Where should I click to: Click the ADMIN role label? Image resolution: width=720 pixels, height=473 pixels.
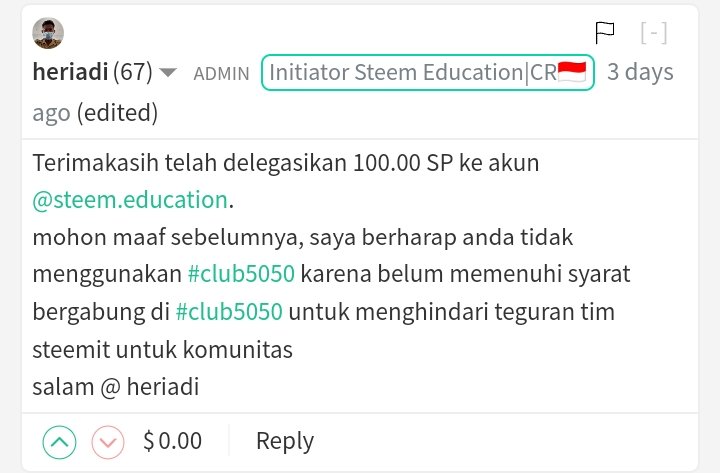pos(221,73)
